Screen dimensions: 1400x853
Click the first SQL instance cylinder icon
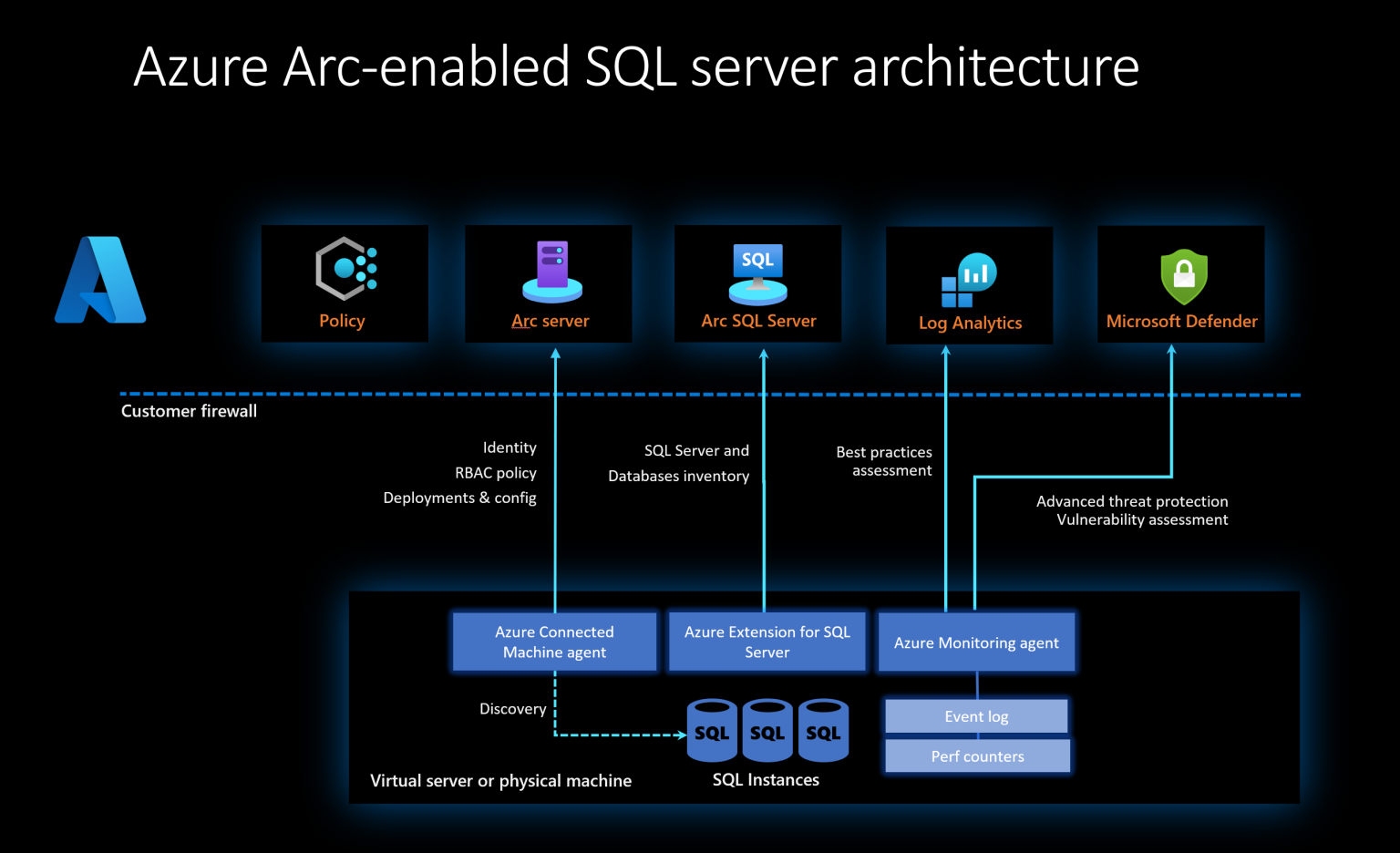pos(712,729)
